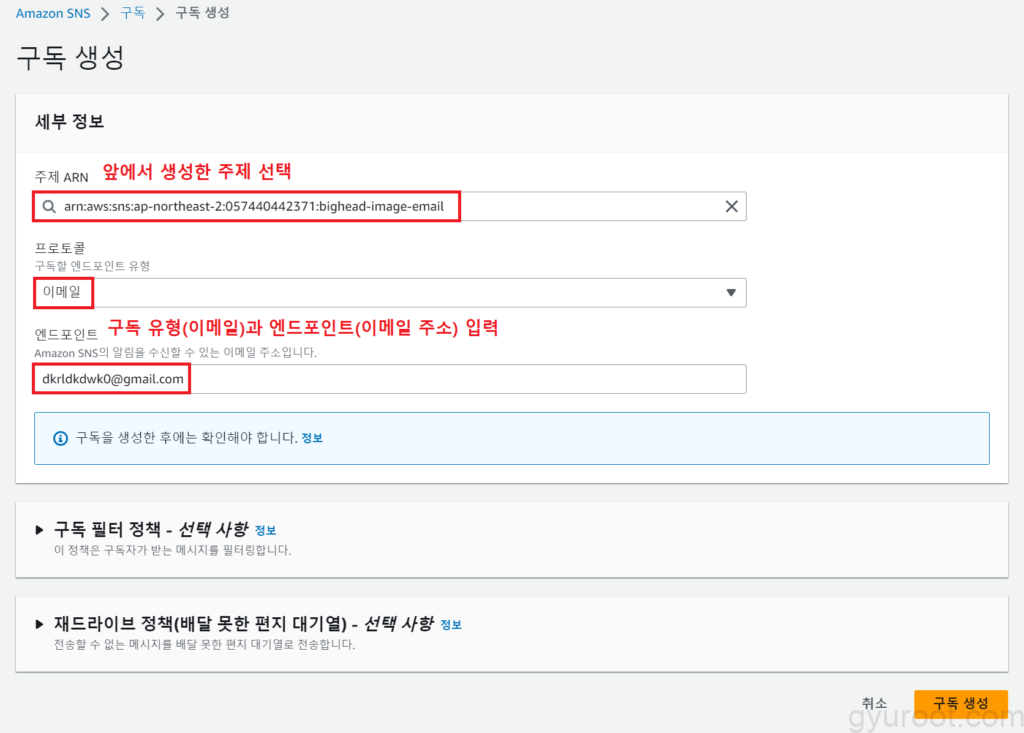Click the 구독 생성 breadcrumb item

click(x=203, y=14)
